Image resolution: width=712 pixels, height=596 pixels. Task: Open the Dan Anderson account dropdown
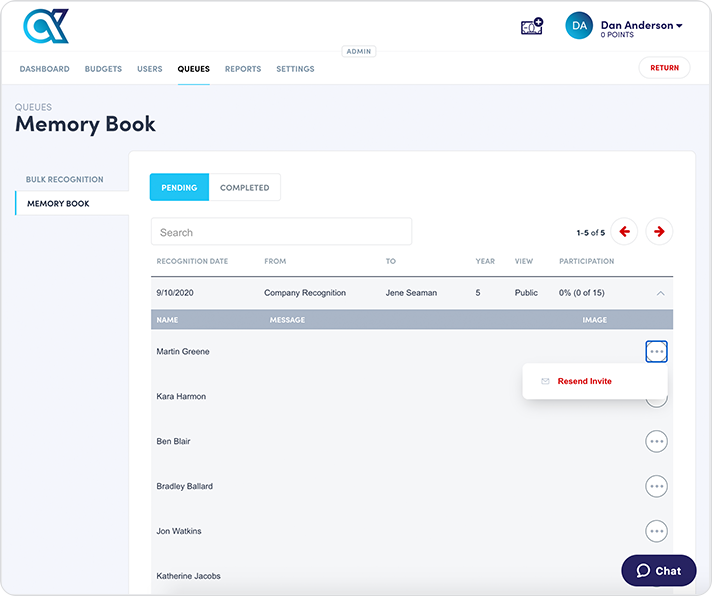click(x=642, y=26)
